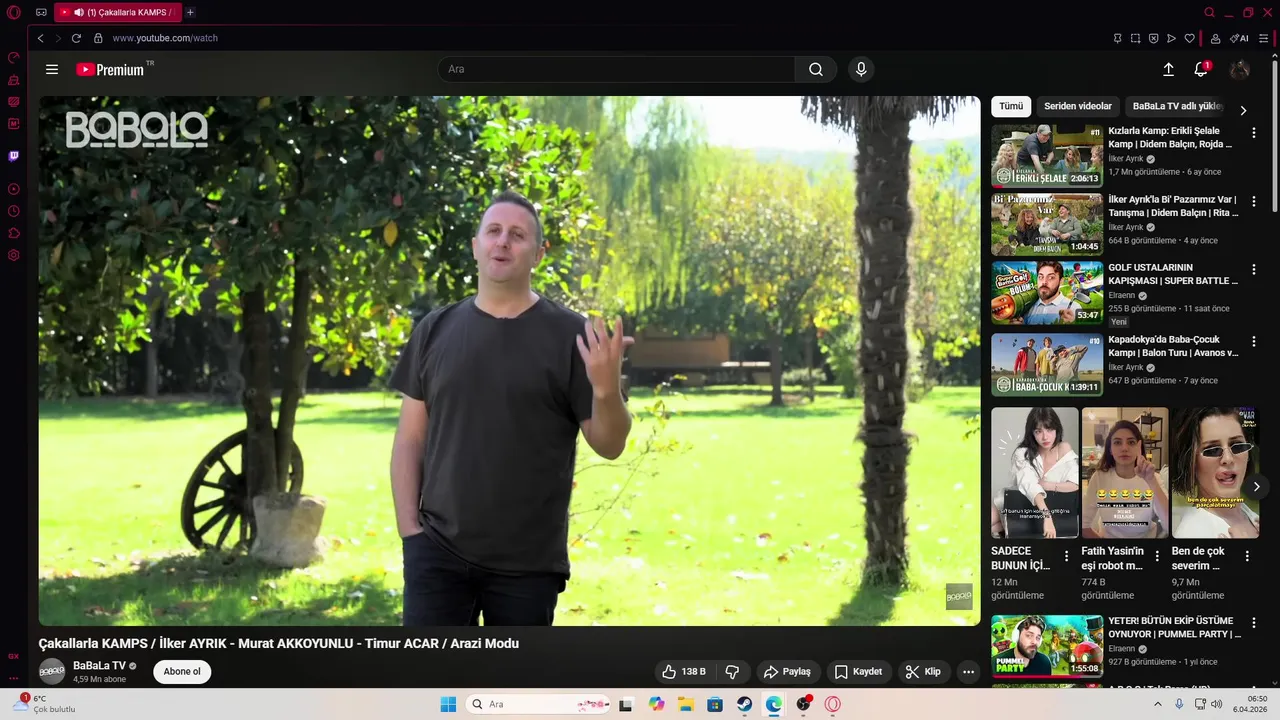Open taskbar volume speaker icon

point(1216,704)
